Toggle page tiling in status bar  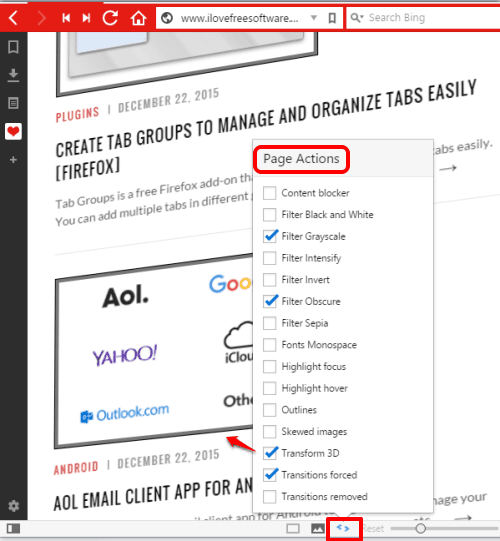click(x=293, y=529)
